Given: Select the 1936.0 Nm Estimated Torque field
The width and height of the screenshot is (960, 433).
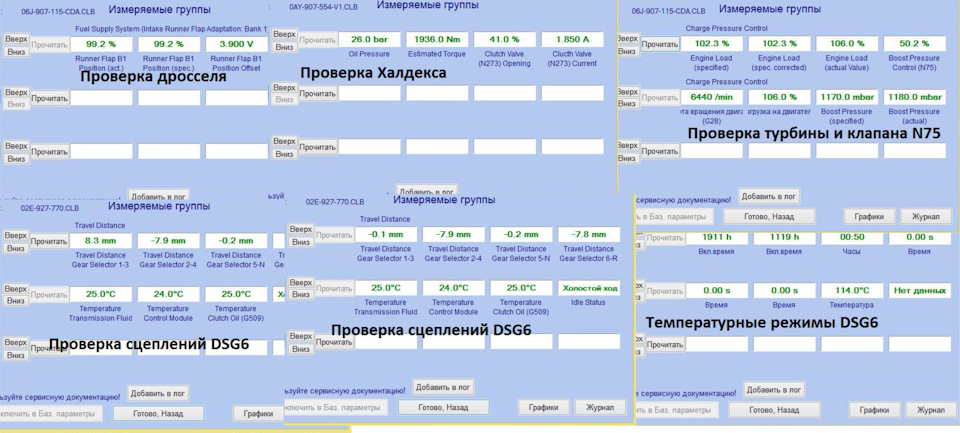Looking at the screenshot, I should (x=437, y=40).
